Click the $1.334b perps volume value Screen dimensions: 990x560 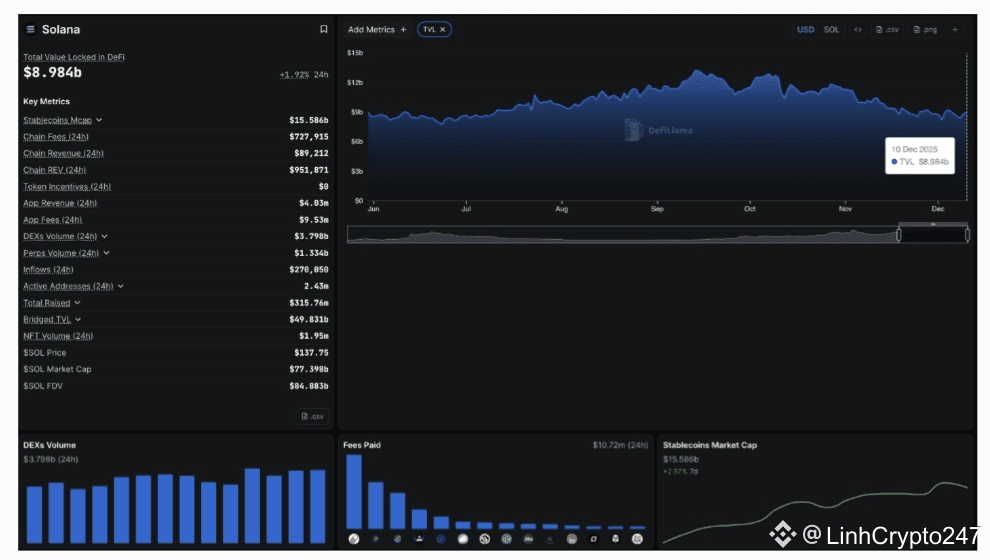[311, 253]
